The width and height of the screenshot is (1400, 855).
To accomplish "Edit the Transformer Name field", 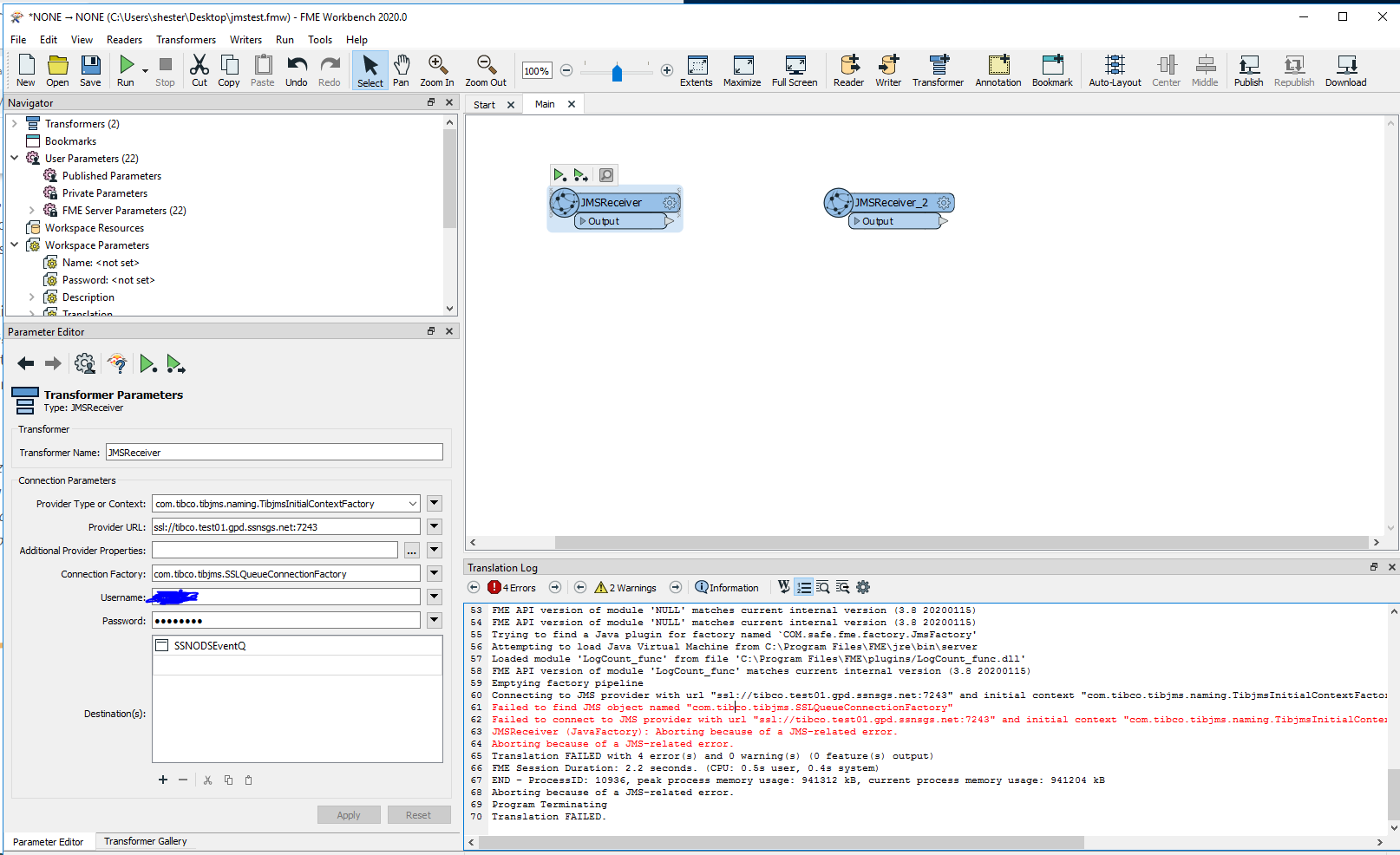I will point(274,453).
